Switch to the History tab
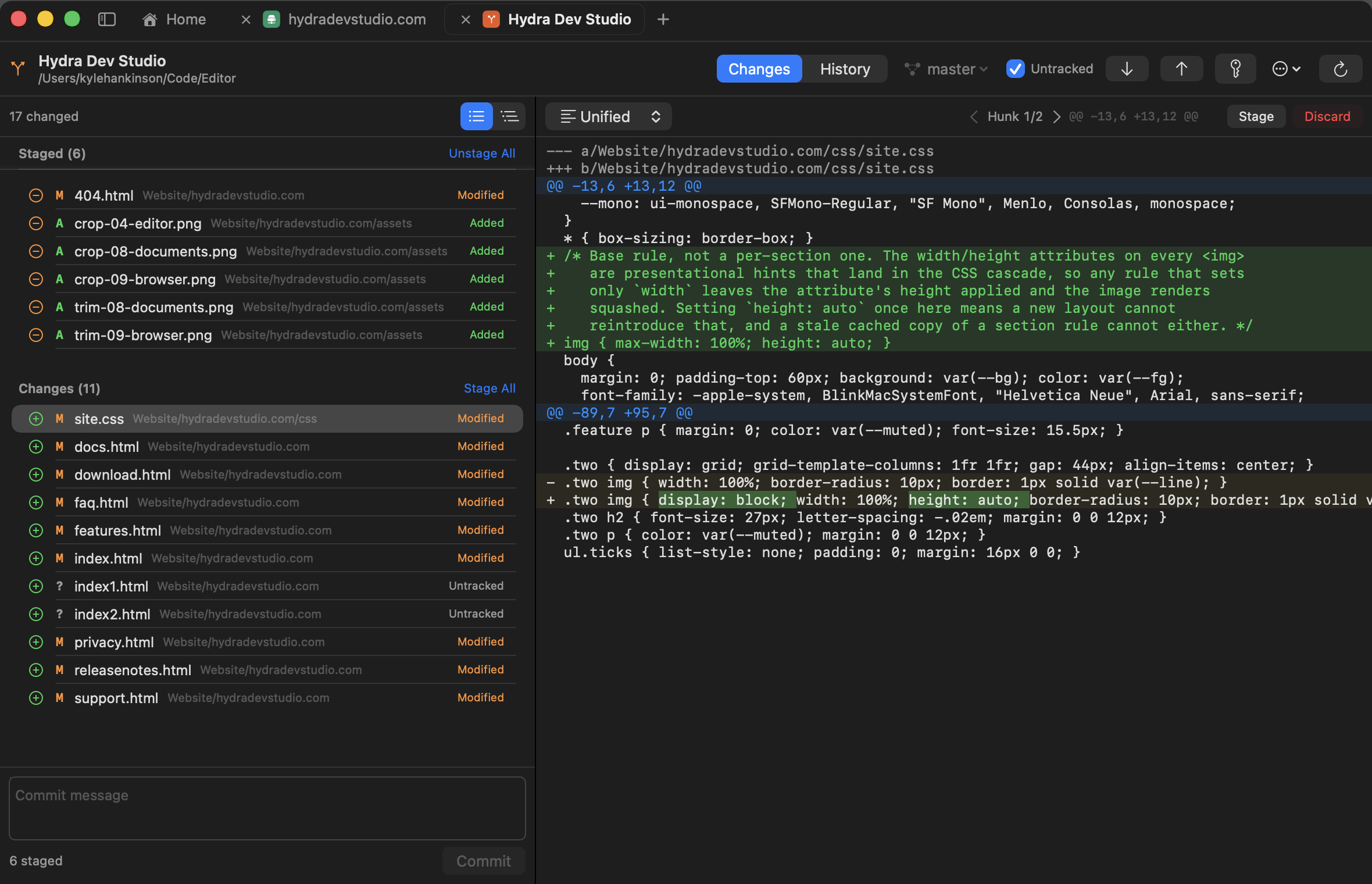Viewport: 1372px width, 884px height. click(845, 69)
